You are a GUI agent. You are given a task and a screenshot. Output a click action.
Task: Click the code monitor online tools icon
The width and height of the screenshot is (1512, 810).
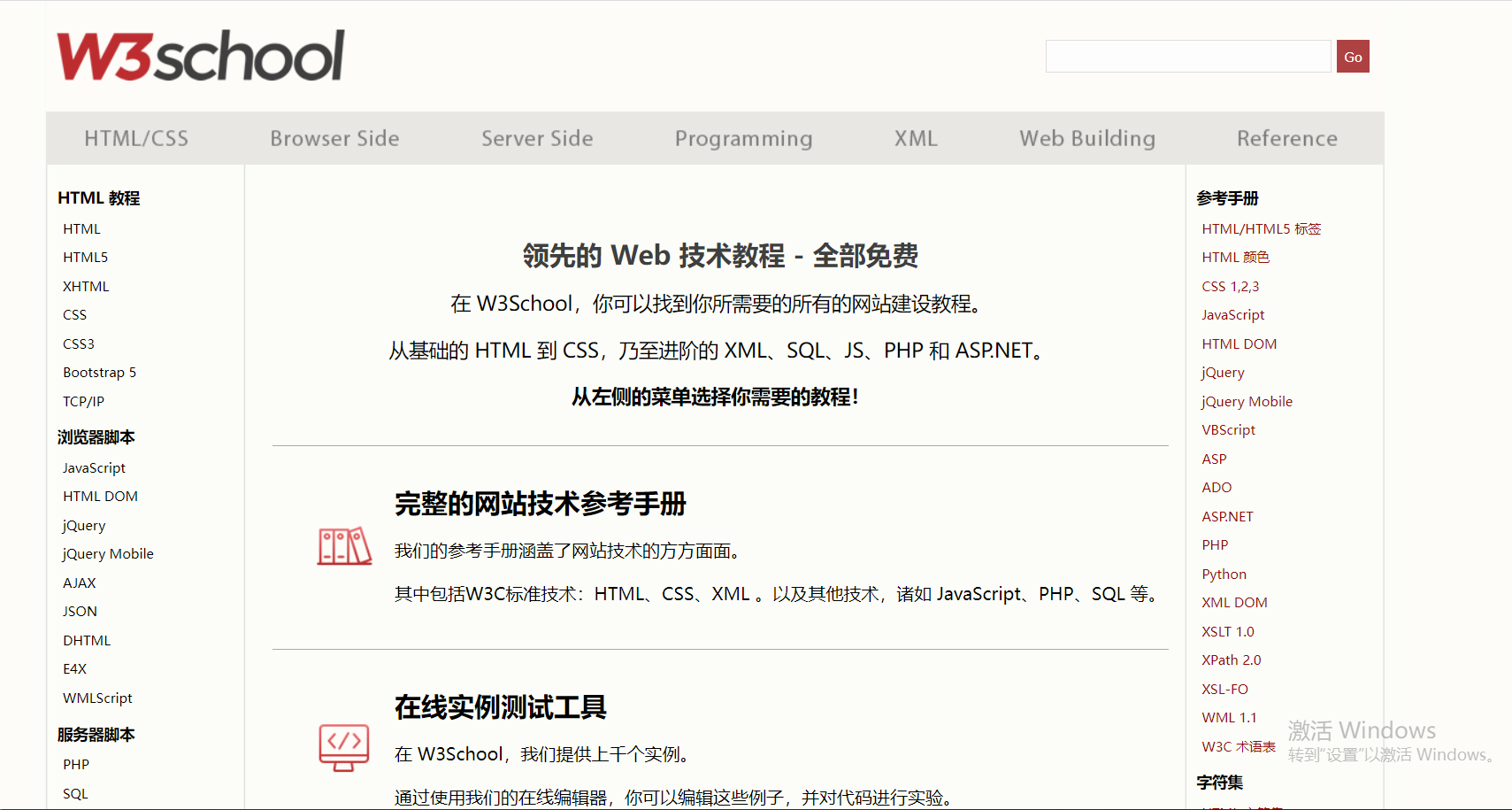(x=343, y=746)
